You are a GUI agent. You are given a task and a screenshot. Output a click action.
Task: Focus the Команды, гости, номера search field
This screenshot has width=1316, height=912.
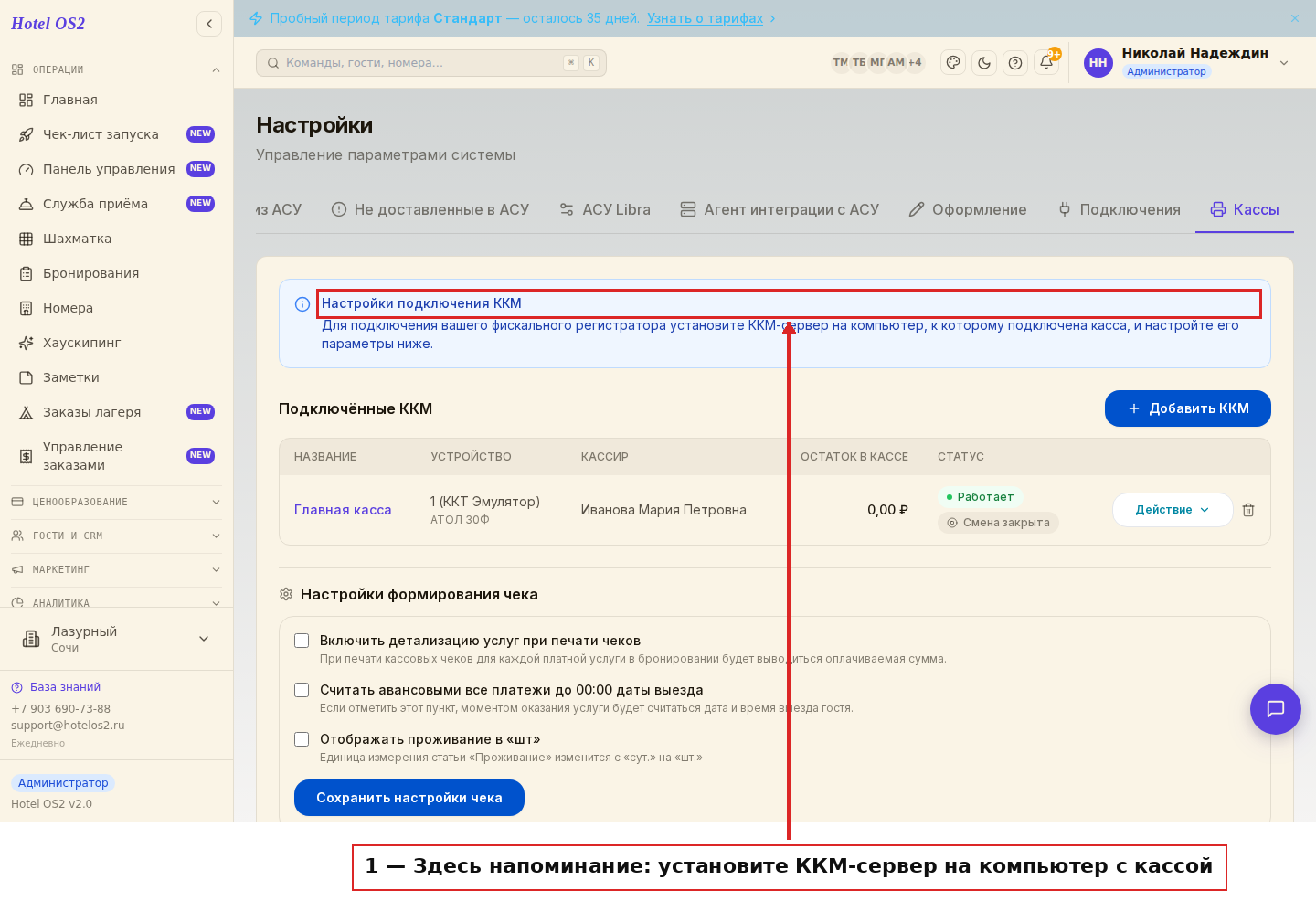(x=431, y=63)
